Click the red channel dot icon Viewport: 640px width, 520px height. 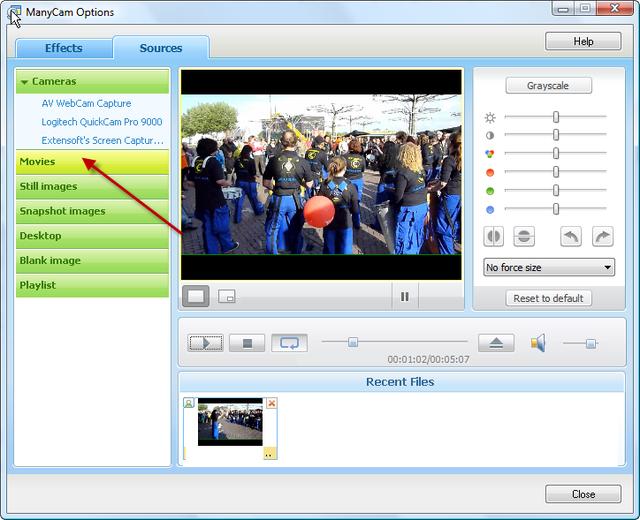(x=490, y=173)
